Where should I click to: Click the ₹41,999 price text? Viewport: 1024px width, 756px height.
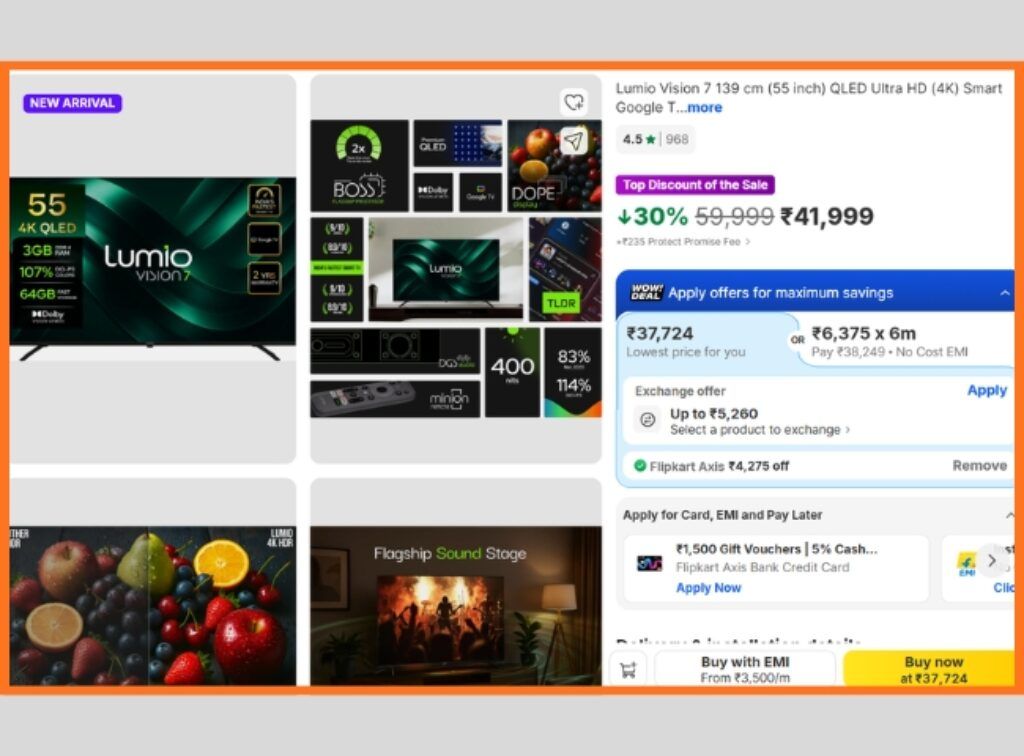827,216
